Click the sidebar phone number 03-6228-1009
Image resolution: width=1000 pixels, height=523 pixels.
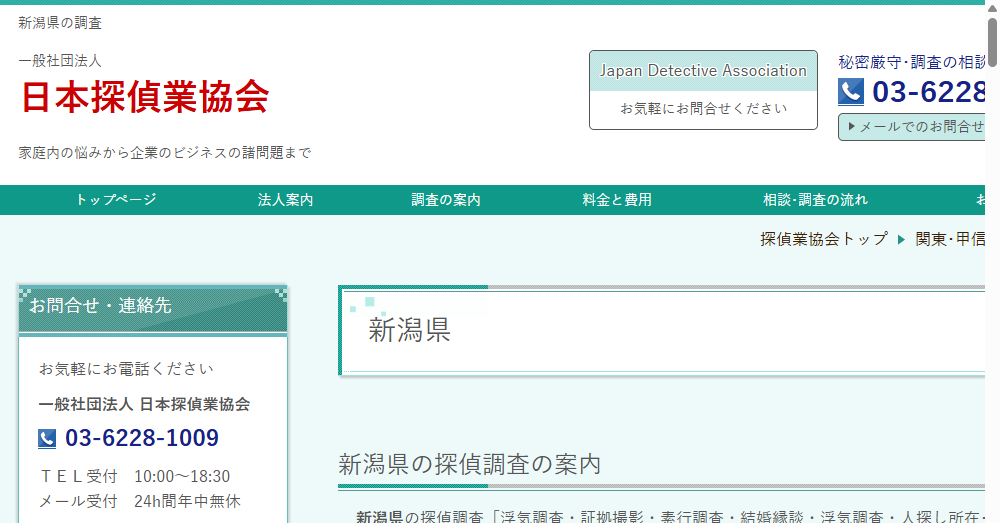[142, 439]
